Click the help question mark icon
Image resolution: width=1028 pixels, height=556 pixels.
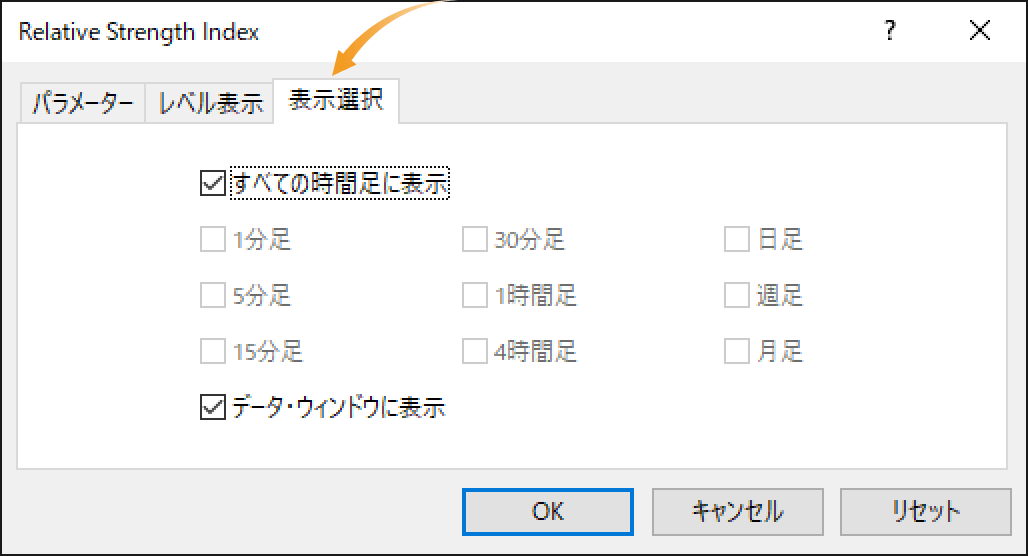pyautogui.click(x=890, y=30)
